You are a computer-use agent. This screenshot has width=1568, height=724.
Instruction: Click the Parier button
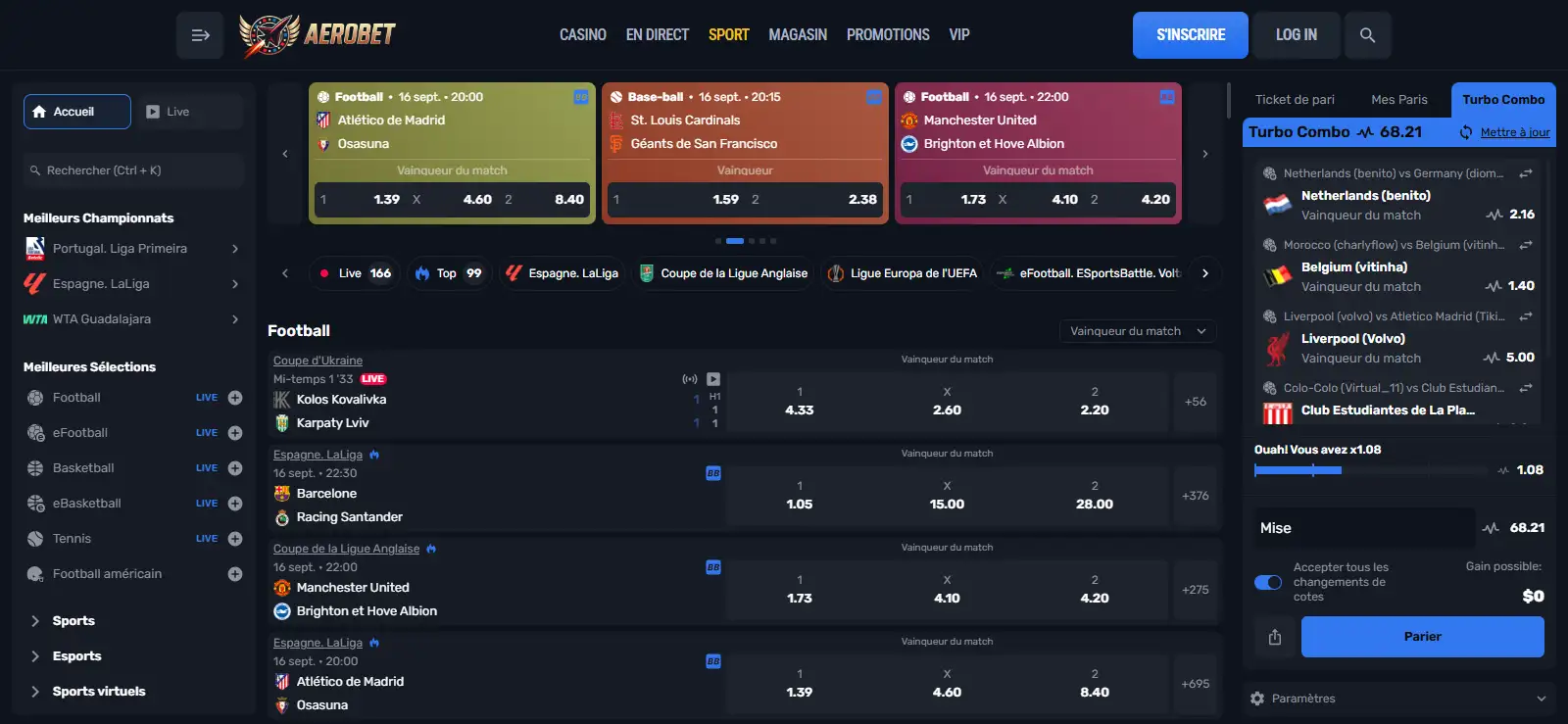click(1423, 637)
